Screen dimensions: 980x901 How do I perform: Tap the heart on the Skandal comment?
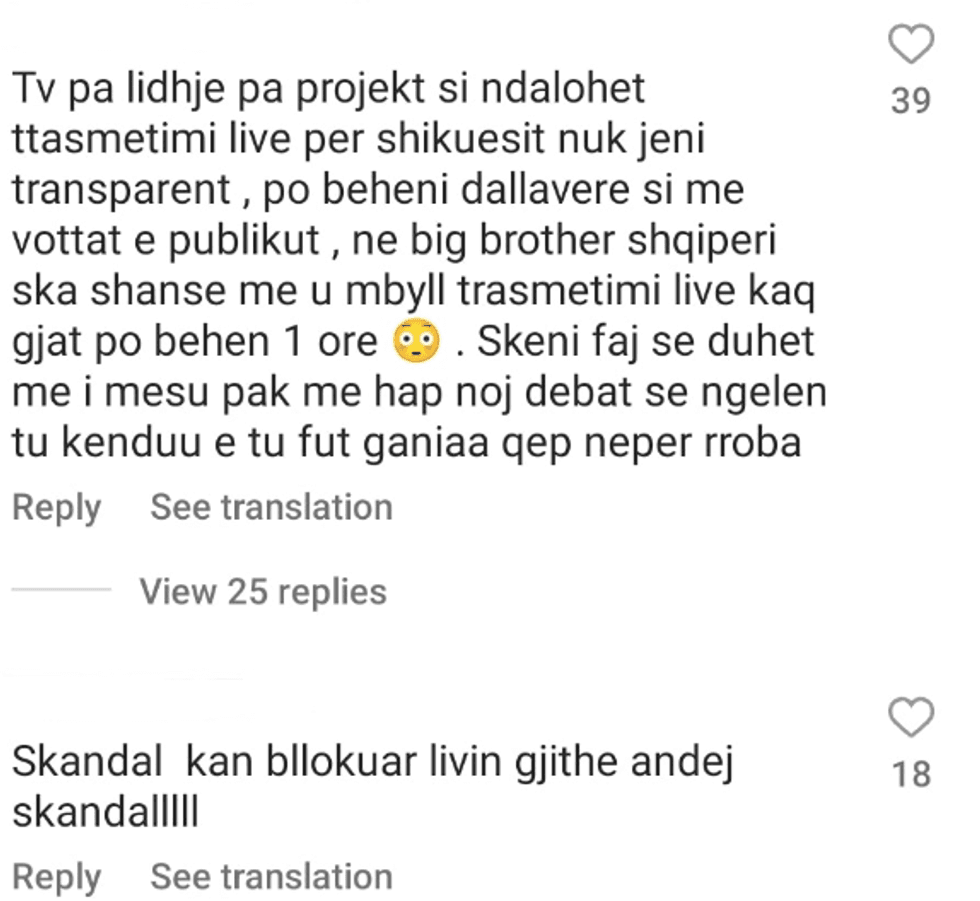(911, 717)
